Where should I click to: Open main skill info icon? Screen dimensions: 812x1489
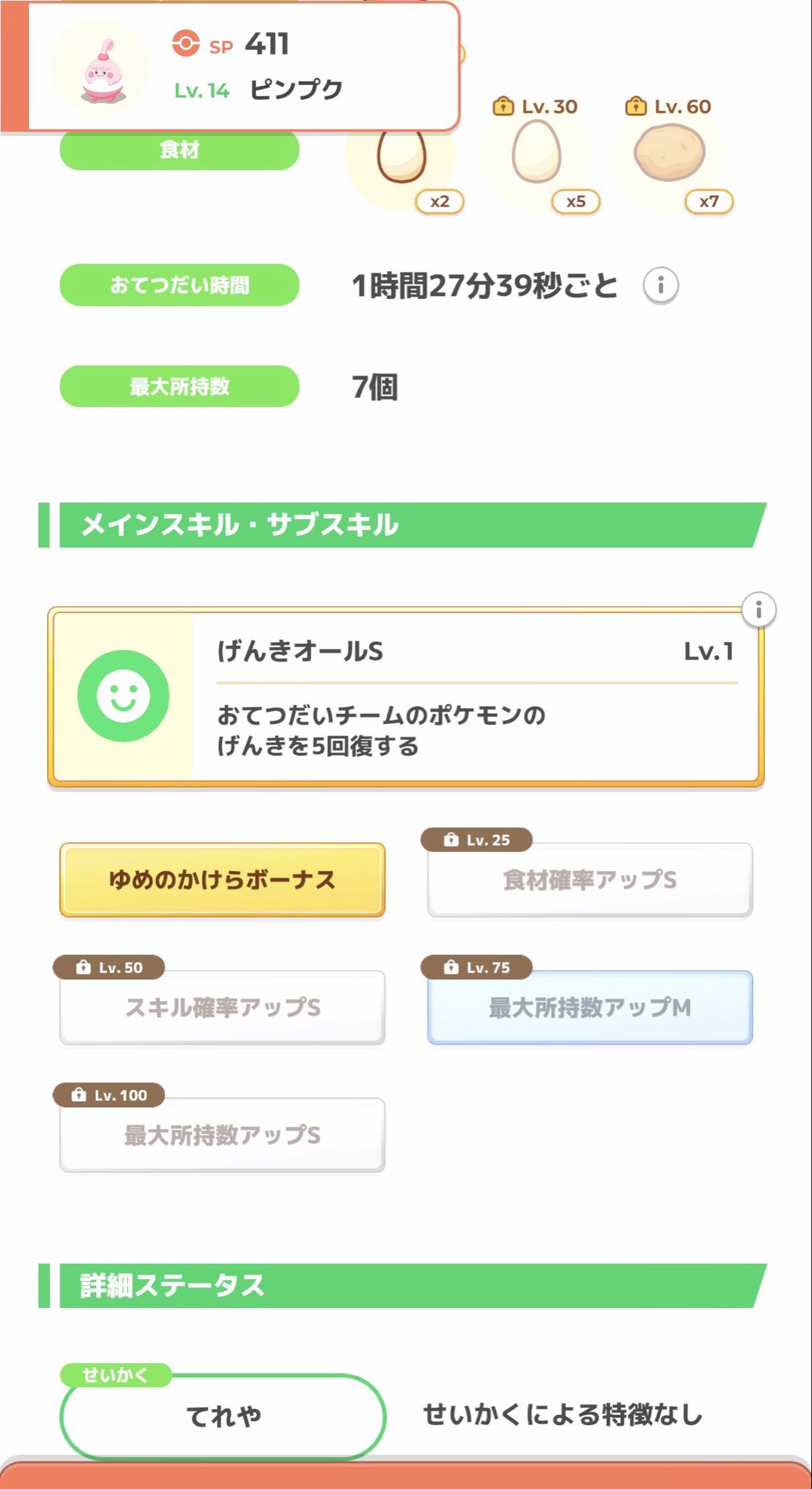pyautogui.click(x=758, y=609)
